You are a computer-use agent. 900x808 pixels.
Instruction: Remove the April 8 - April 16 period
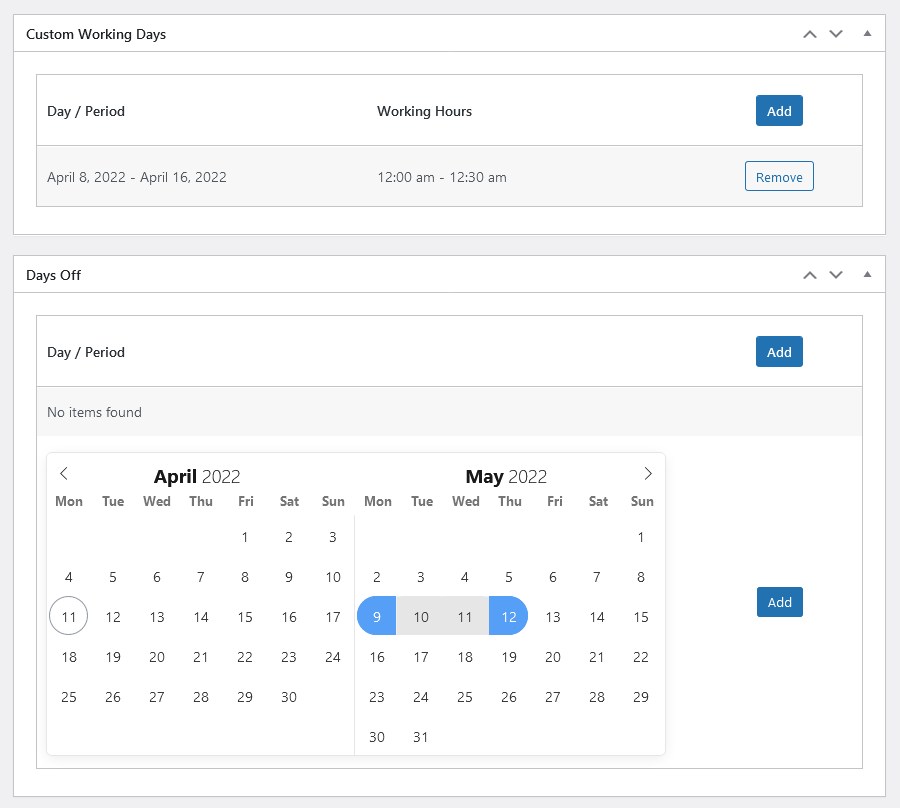tap(779, 177)
